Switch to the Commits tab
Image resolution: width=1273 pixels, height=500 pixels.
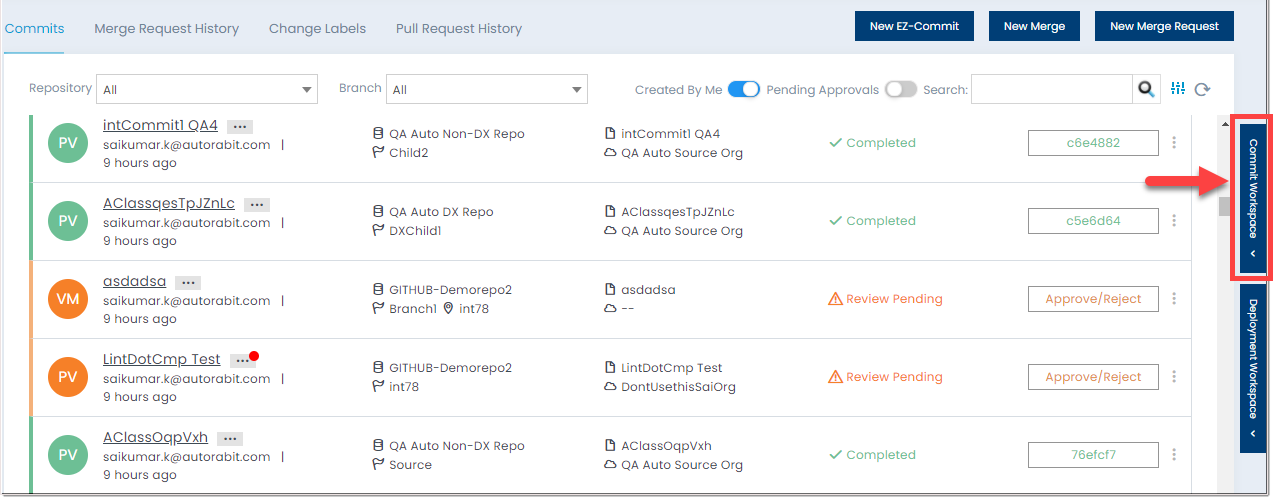[x=34, y=28]
